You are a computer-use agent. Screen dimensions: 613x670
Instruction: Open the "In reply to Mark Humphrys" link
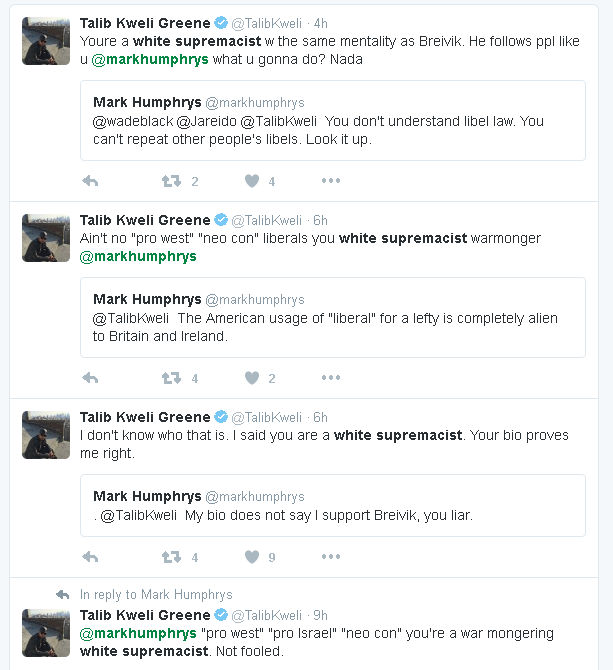[156, 594]
